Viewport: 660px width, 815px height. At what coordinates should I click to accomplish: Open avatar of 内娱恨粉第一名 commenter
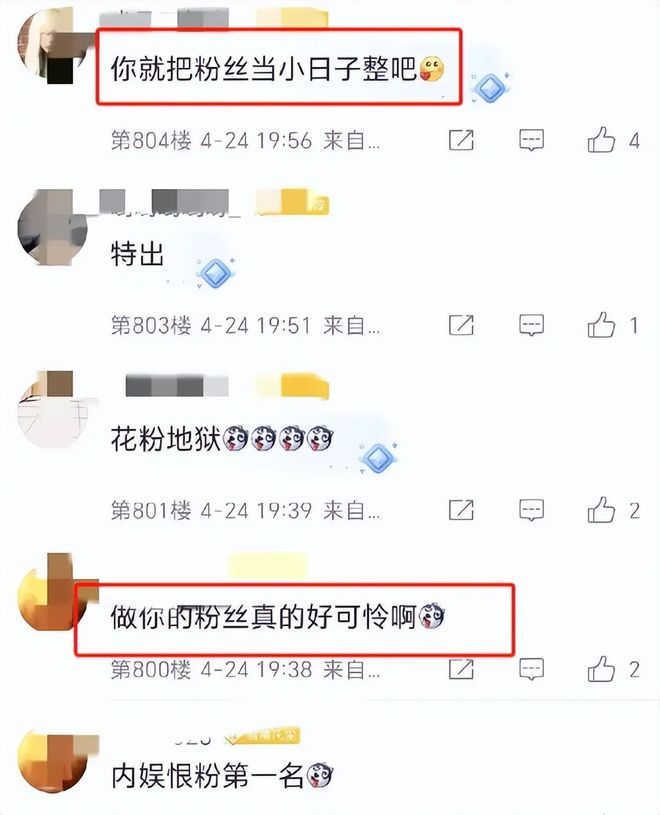tap(52, 765)
